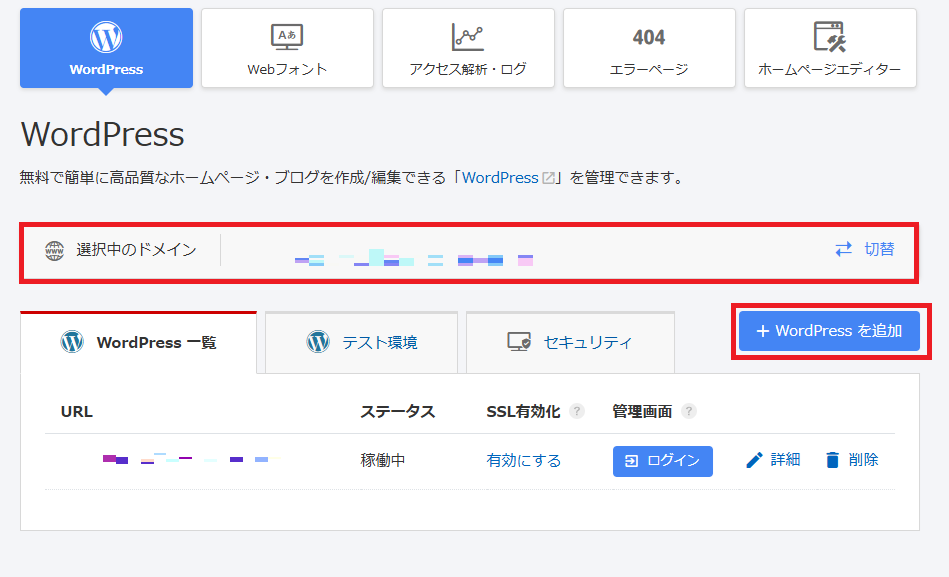Click the help icon beside SSL有効化
949x577 pixels.
tap(577, 412)
